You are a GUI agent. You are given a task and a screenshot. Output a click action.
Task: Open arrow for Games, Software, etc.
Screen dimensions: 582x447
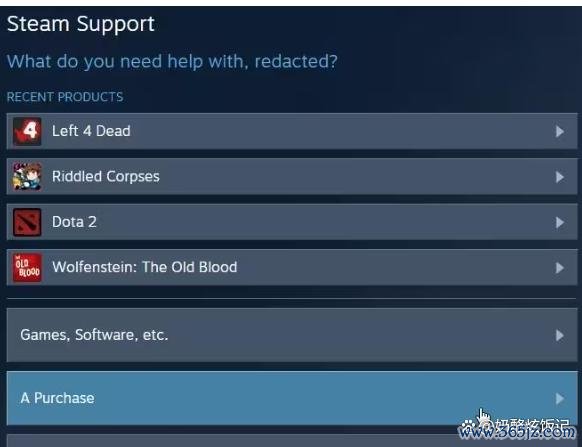[x=560, y=336]
